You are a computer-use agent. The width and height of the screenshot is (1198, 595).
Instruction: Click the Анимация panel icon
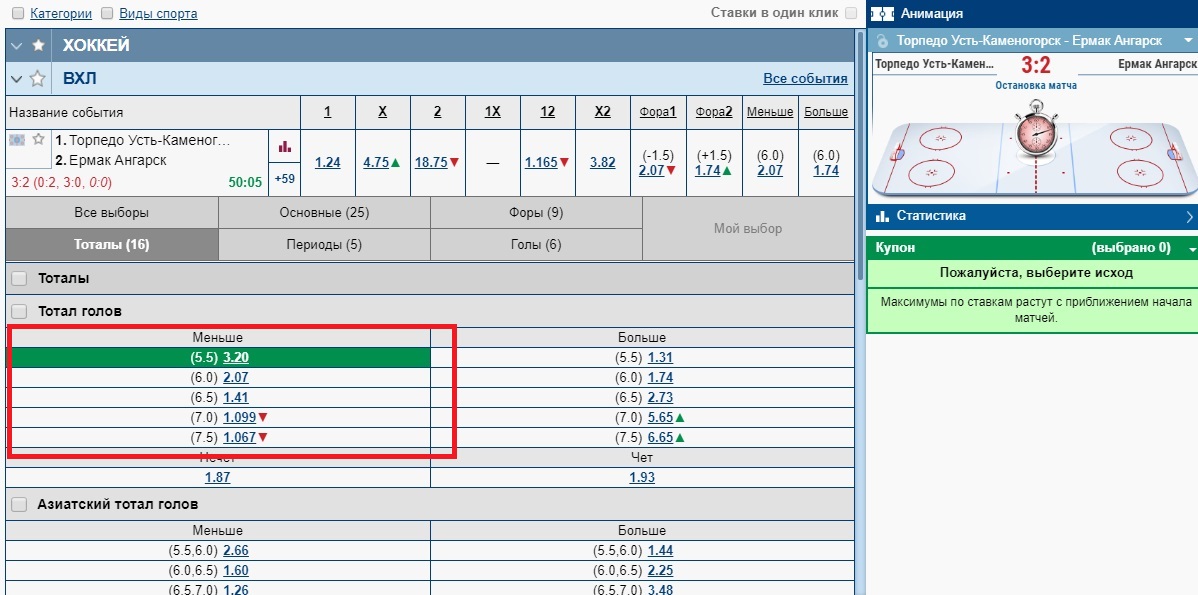click(x=882, y=14)
